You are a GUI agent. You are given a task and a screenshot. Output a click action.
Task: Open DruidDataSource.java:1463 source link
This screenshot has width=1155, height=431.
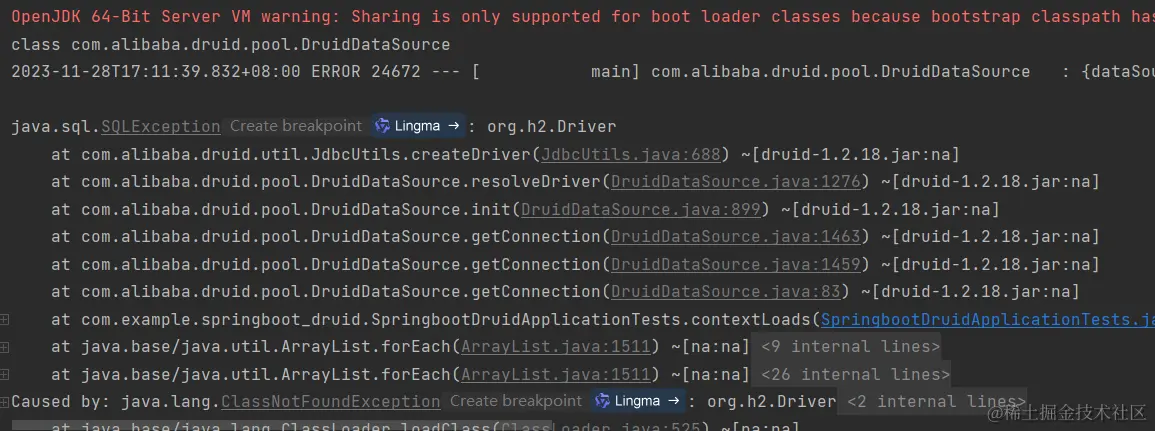point(736,237)
